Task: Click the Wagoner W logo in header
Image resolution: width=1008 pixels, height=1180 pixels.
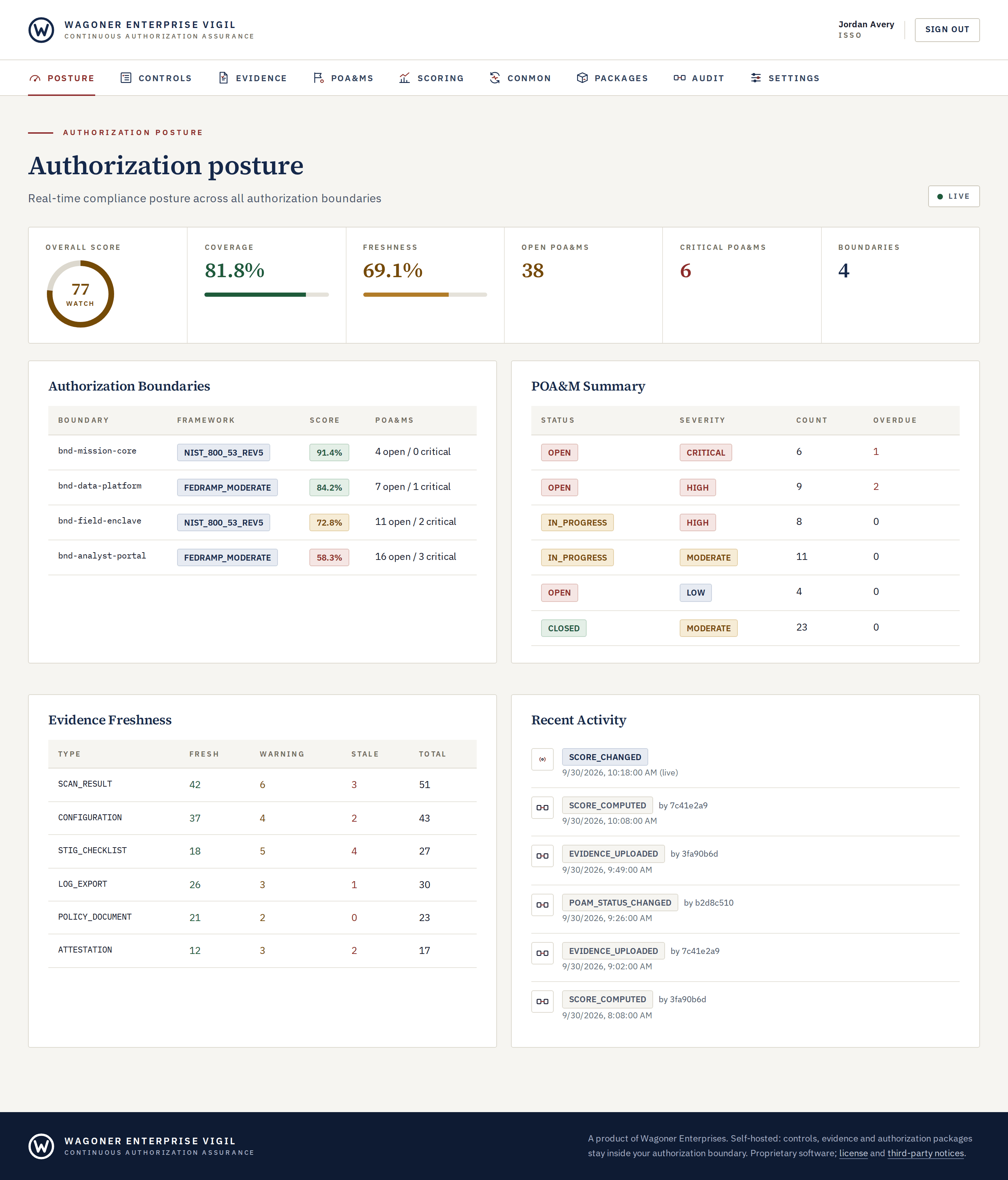Action: [41, 30]
